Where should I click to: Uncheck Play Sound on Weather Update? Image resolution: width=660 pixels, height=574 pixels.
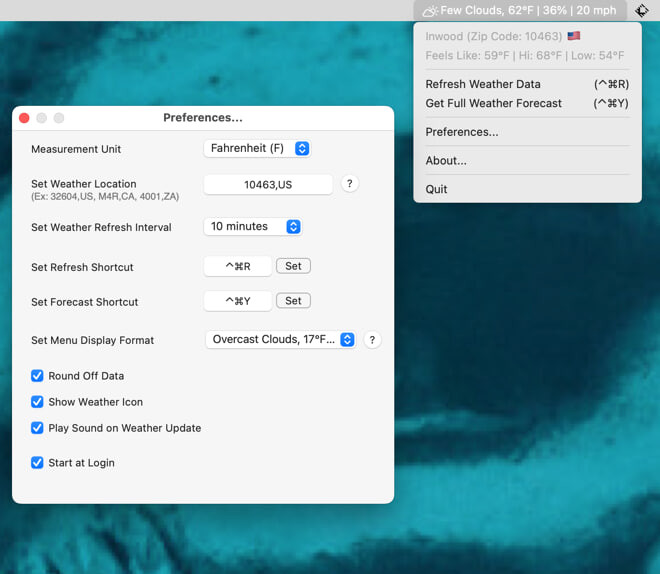pyautogui.click(x=37, y=428)
